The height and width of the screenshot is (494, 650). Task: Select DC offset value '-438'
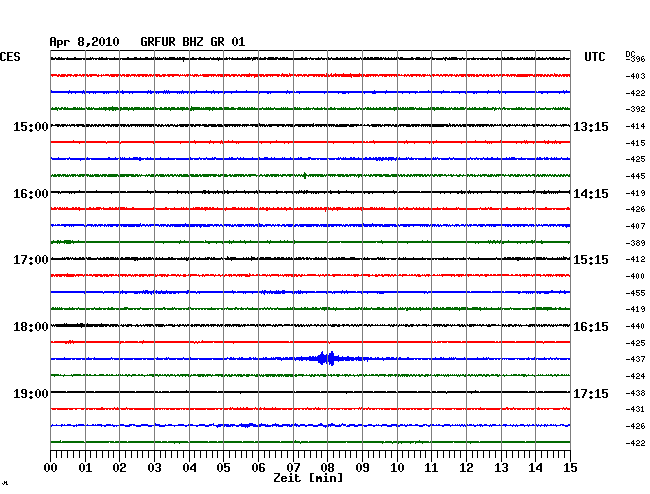tap(635, 393)
